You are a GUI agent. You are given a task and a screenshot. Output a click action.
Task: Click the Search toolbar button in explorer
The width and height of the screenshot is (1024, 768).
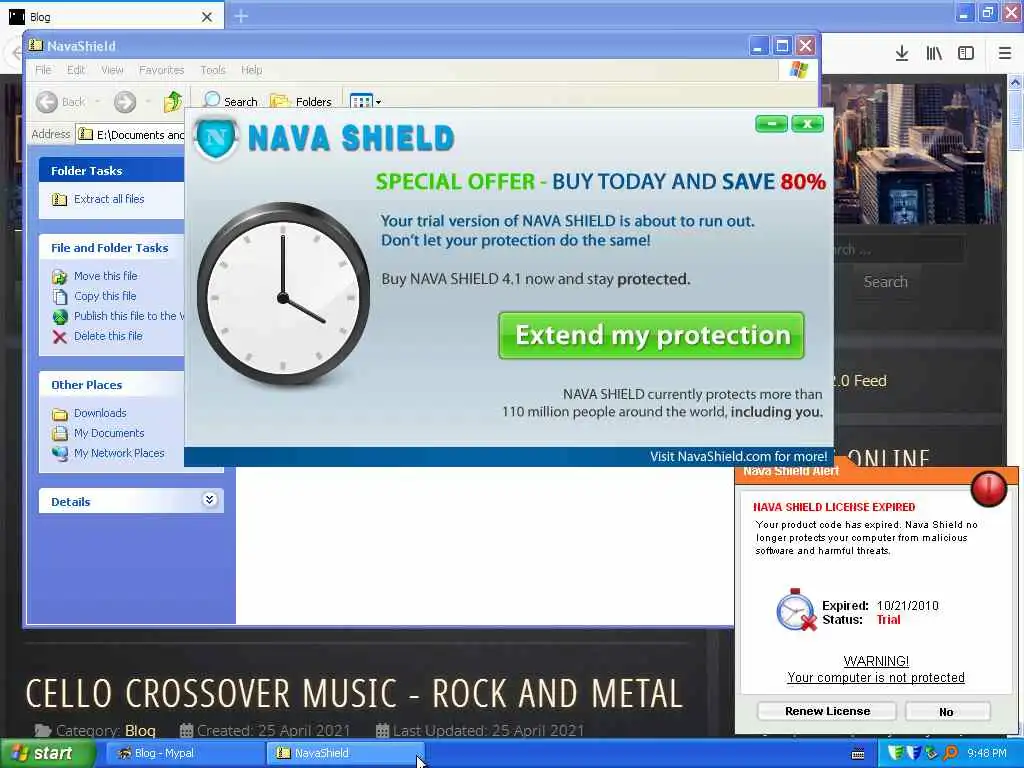coord(230,101)
